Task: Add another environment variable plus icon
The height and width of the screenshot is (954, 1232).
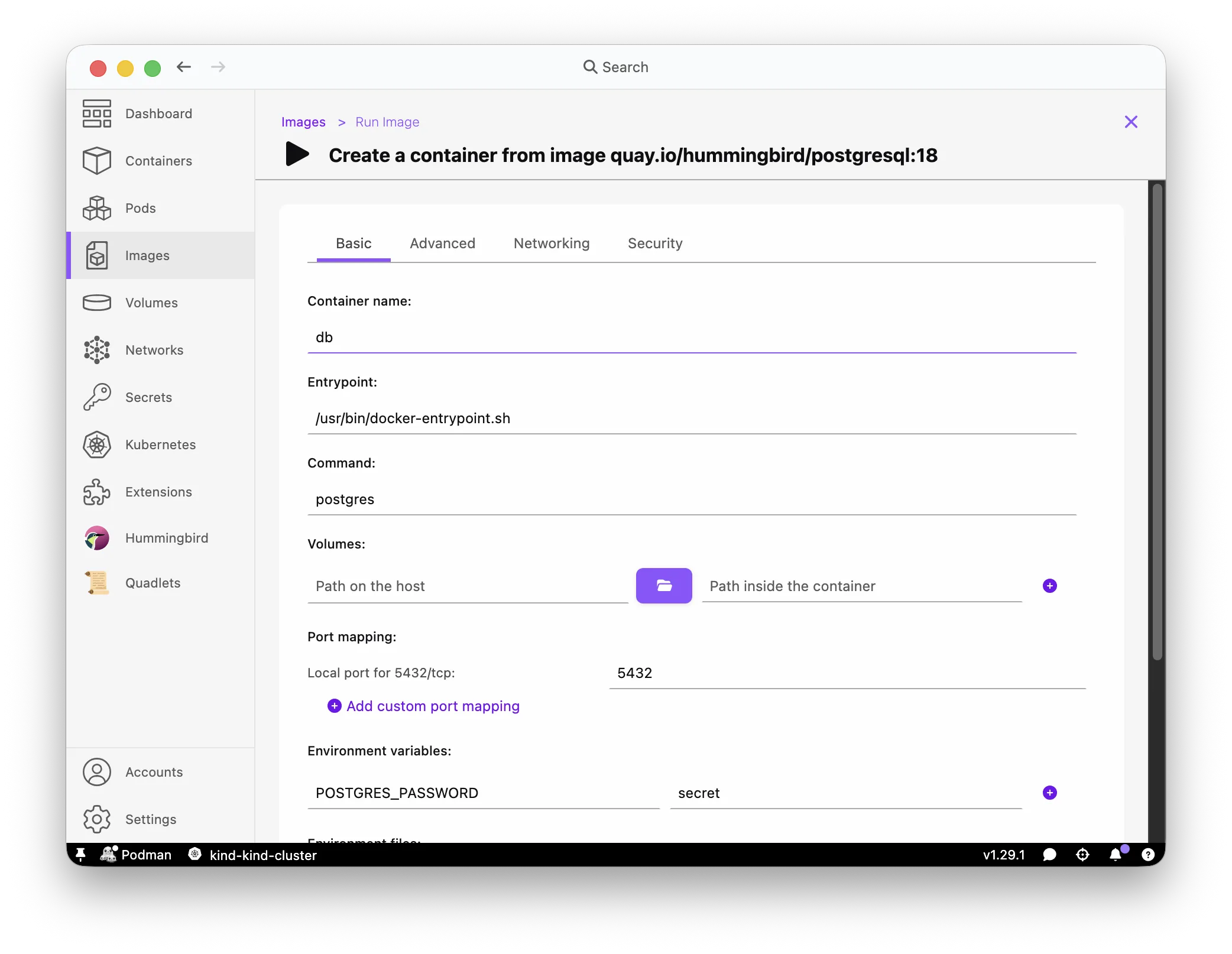Action: 1050,793
